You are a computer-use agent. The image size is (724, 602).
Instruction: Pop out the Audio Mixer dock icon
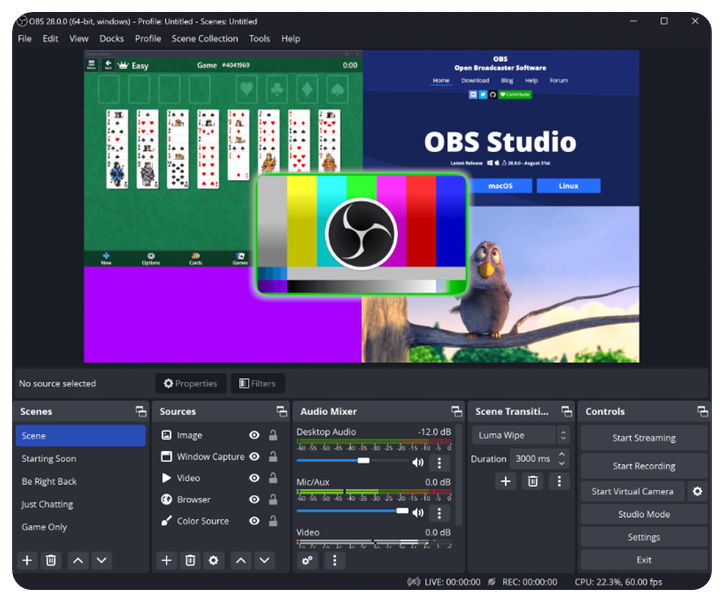coord(457,411)
